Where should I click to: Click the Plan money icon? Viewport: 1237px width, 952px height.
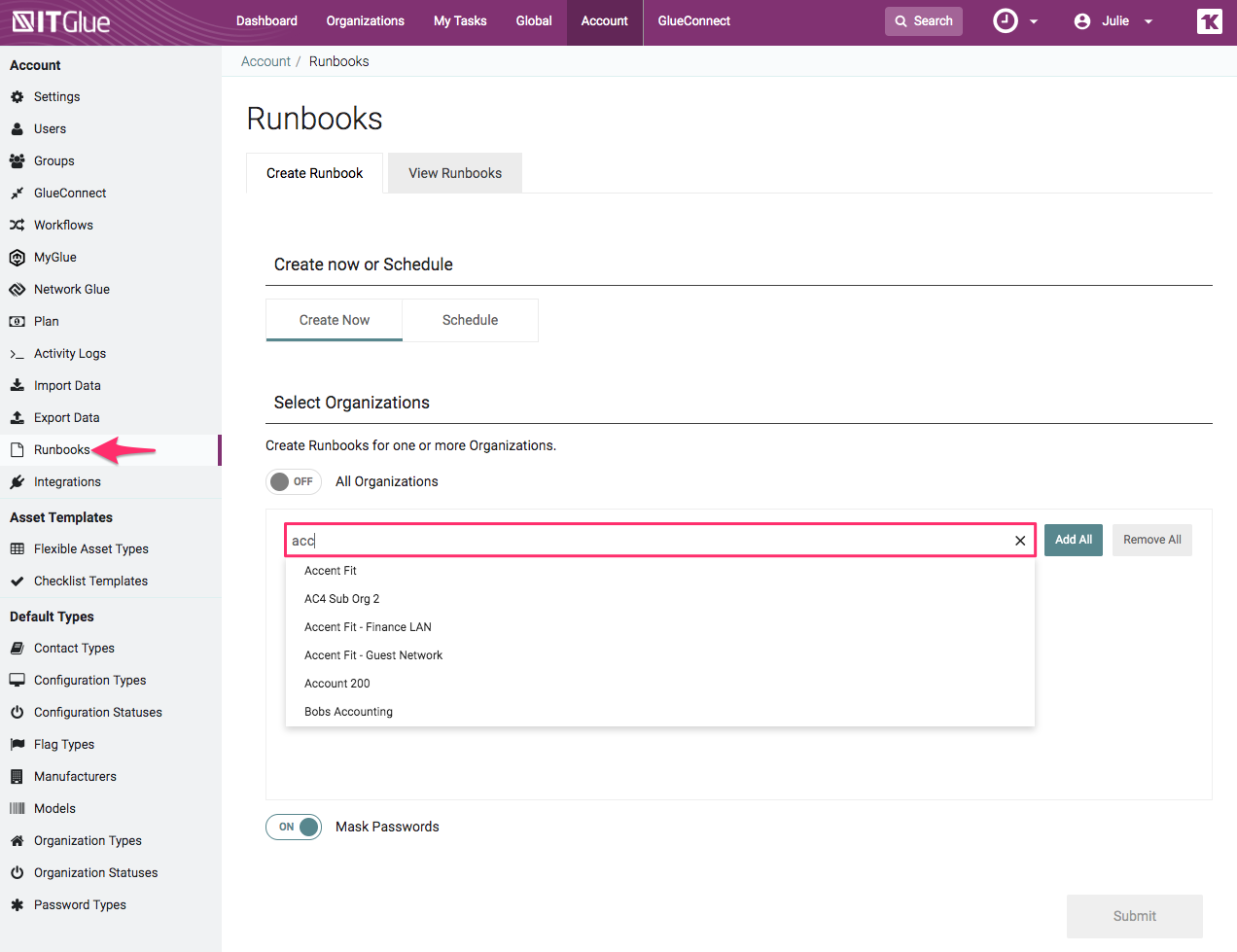(17, 322)
